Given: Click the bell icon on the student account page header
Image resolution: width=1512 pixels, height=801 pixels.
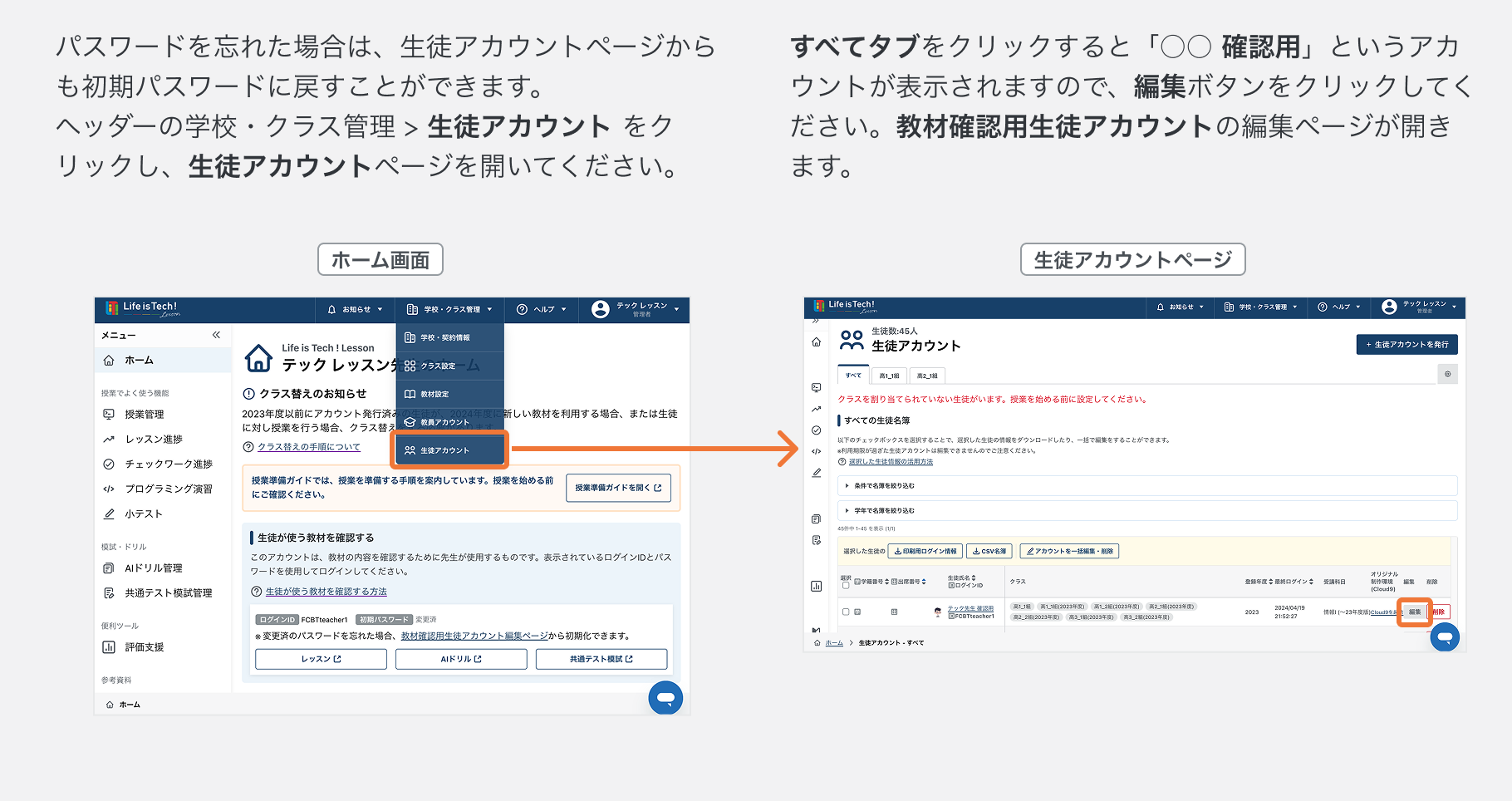Looking at the screenshot, I should pyautogui.click(x=1161, y=307).
